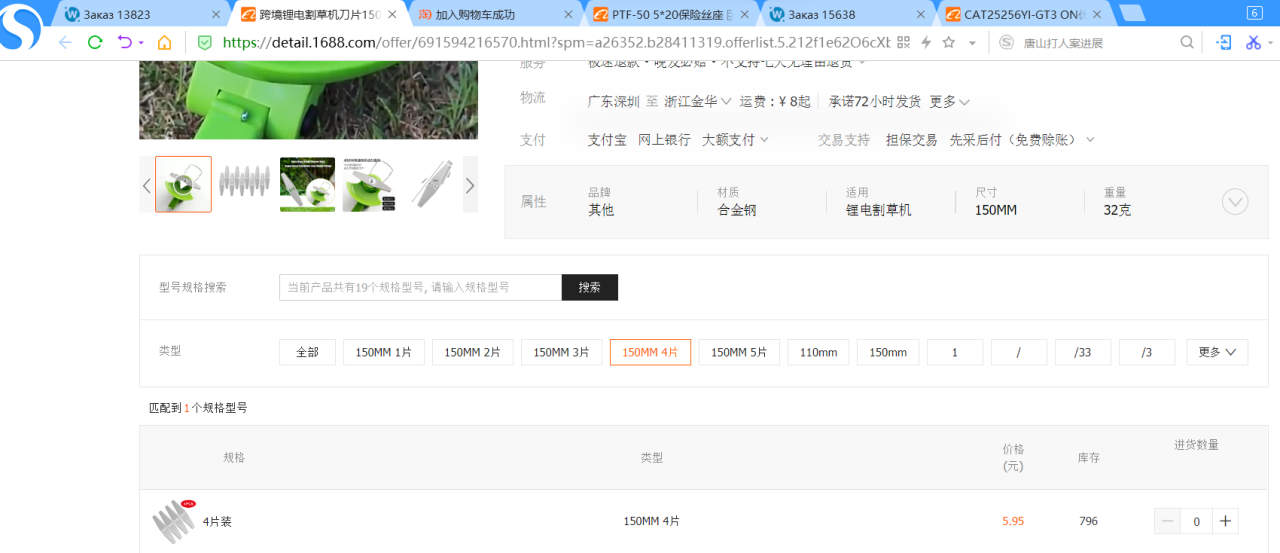Expand 先采后付（免费赊账） dropdown
The height and width of the screenshot is (553, 1280).
pyautogui.click(x=1022, y=140)
